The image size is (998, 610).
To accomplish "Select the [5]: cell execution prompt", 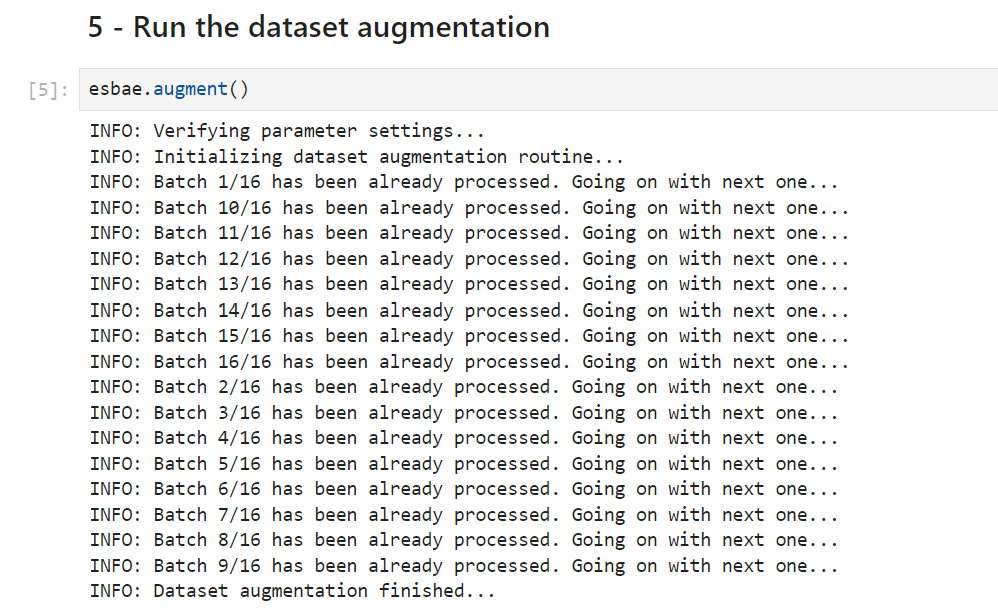I will [48, 90].
